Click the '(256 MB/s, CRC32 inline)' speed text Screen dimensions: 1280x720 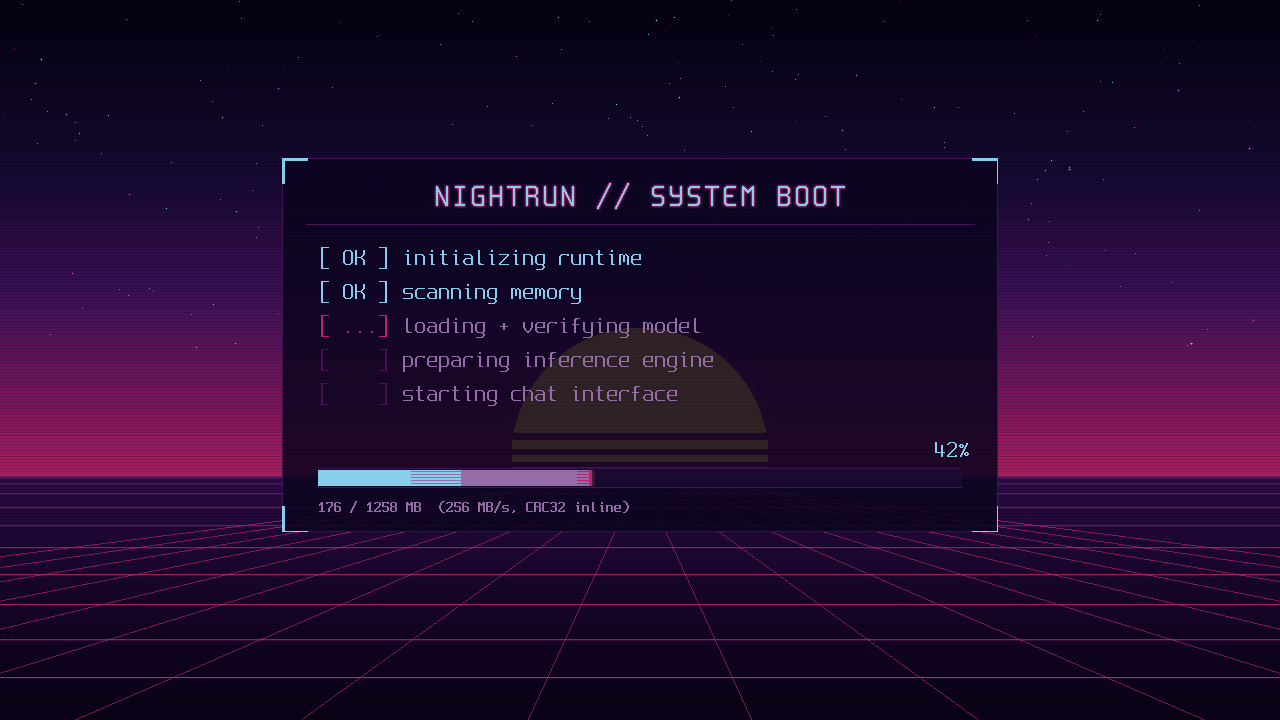534,507
